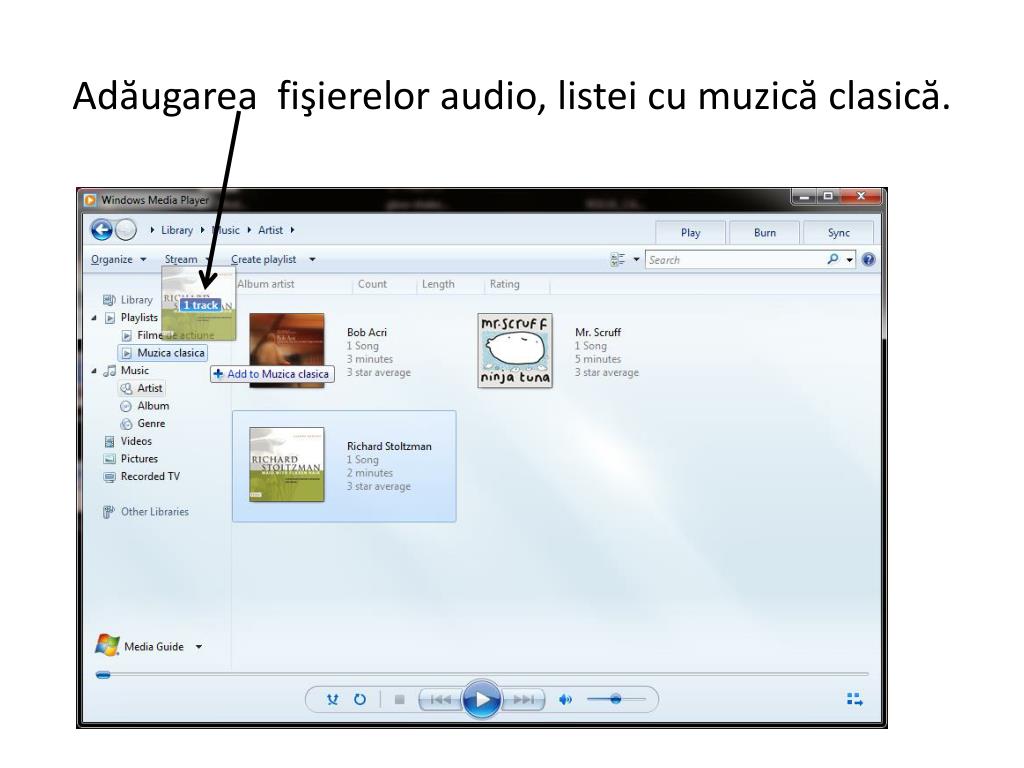Click the Previous track button
The width and height of the screenshot is (1024, 768).
(441, 699)
